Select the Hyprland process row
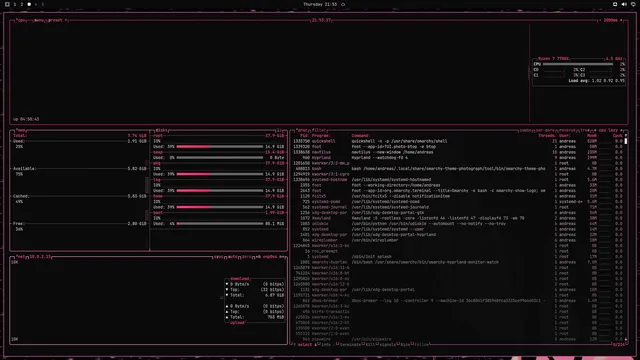 (458, 158)
